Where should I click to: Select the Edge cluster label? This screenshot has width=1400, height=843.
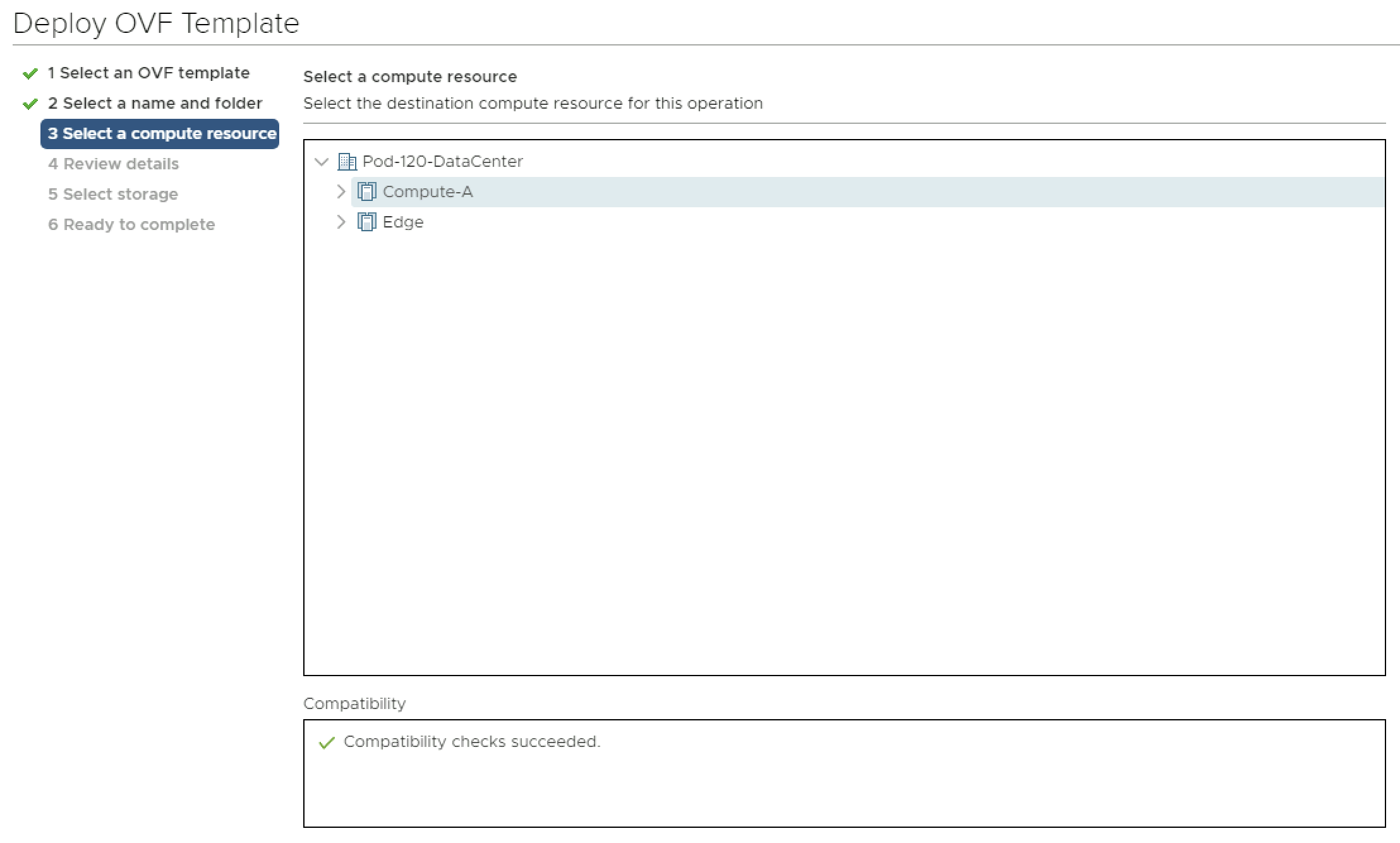tap(403, 222)
